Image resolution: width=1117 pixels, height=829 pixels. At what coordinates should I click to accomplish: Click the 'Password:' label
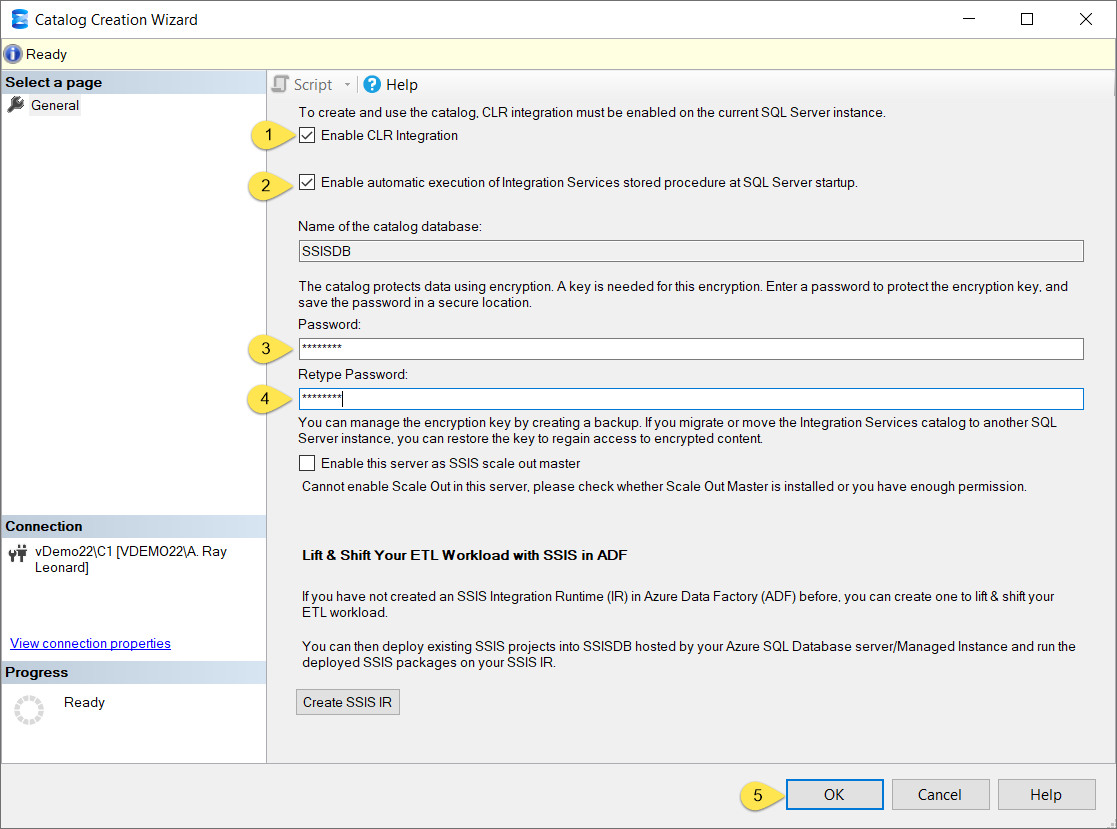point(329,325)
